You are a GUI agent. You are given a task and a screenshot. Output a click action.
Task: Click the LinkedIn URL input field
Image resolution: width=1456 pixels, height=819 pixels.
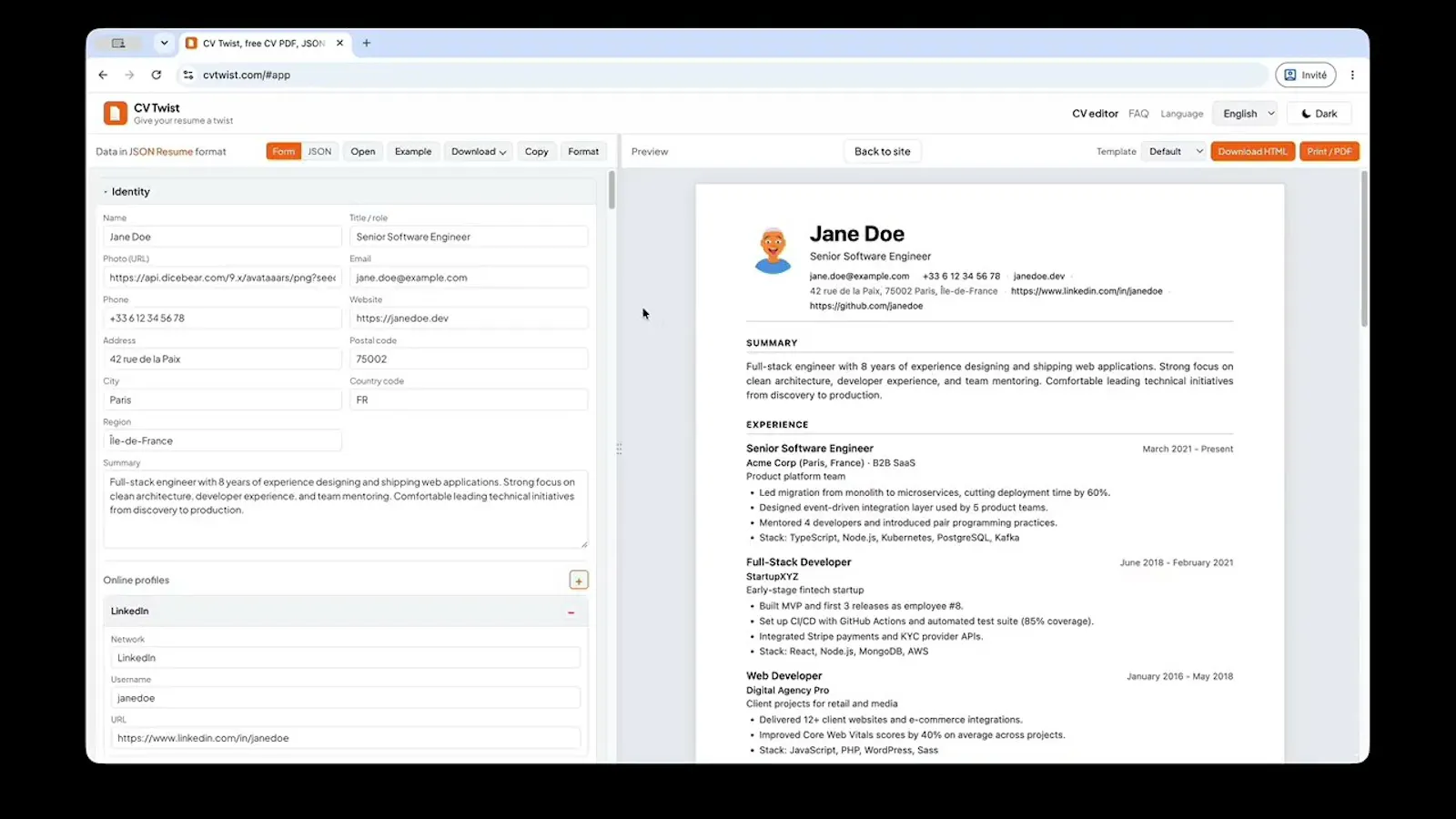point(346,738)
